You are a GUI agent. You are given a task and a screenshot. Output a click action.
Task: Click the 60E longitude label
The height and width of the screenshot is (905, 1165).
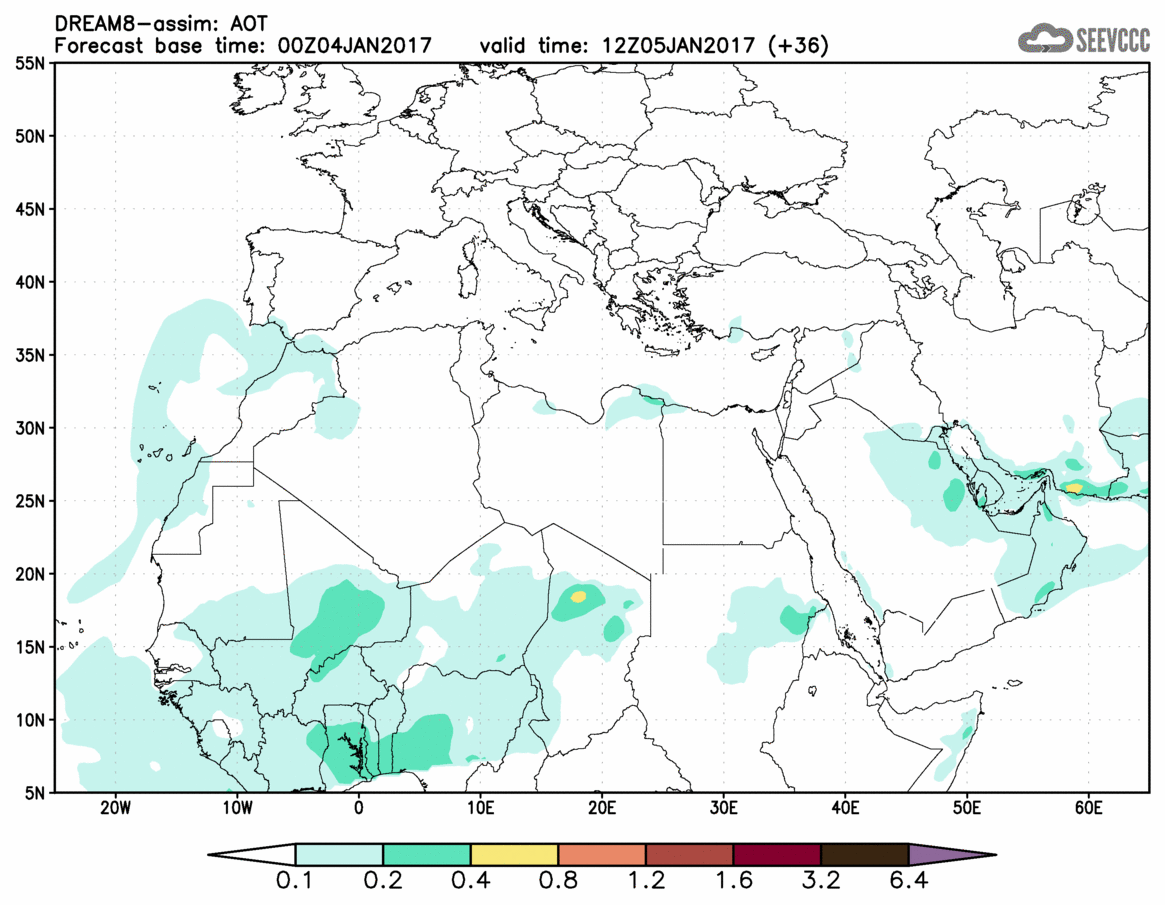pos(1088,808)
